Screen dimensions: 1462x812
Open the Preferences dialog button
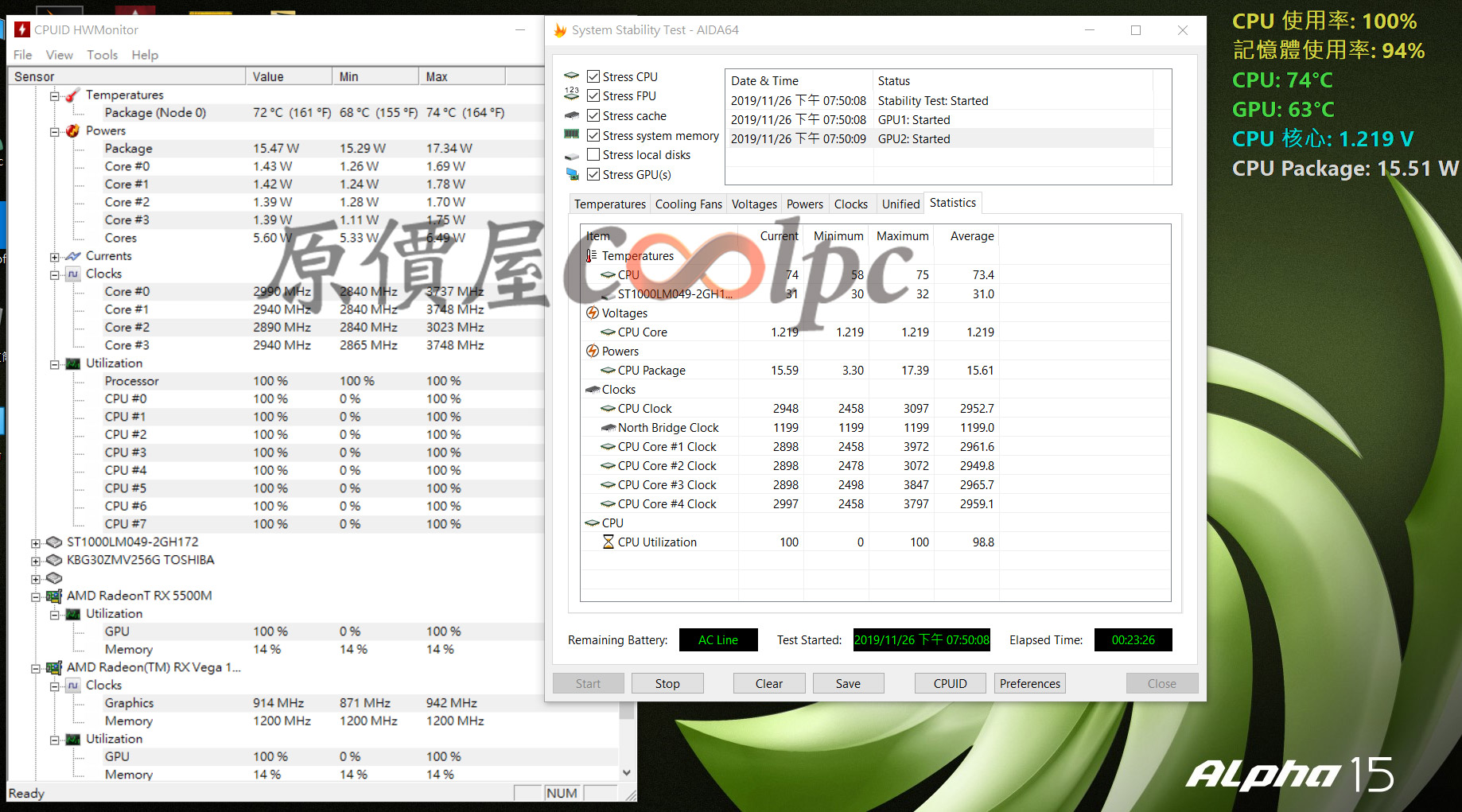click(x=1029, y=684)
